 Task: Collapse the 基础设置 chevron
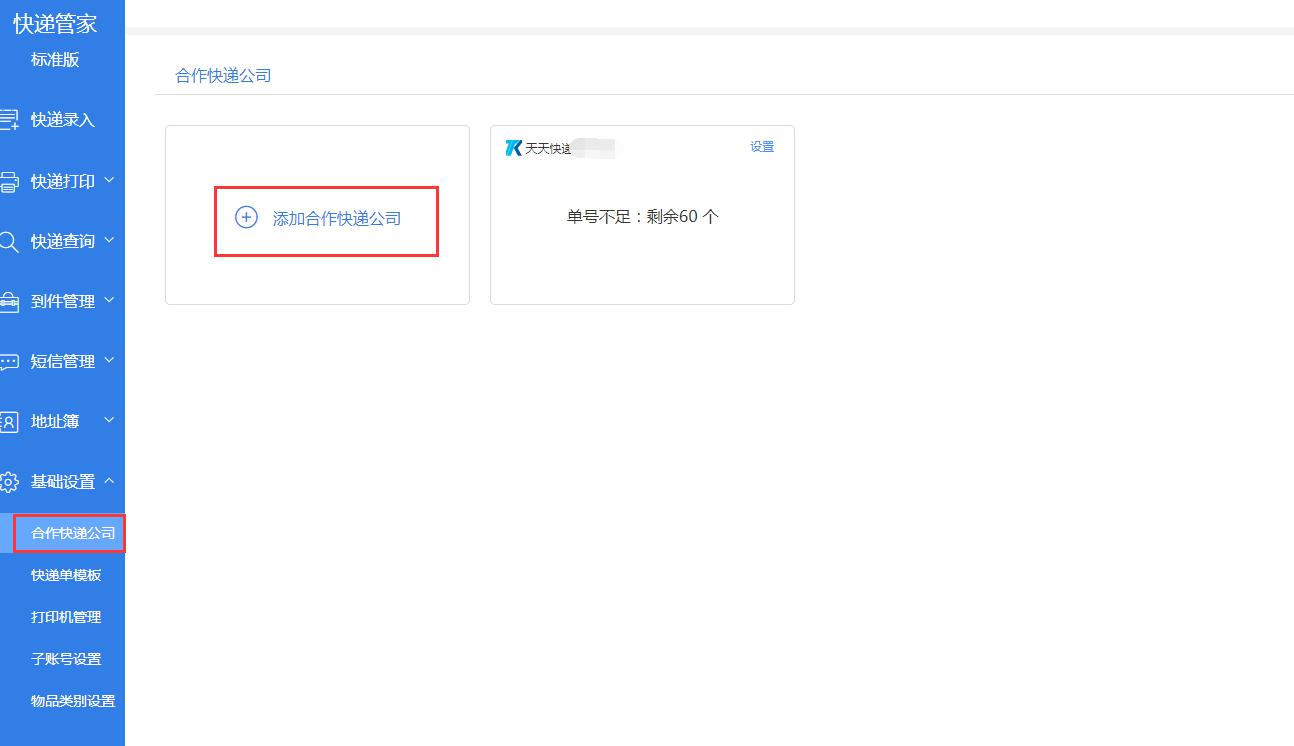click(109, 481)
